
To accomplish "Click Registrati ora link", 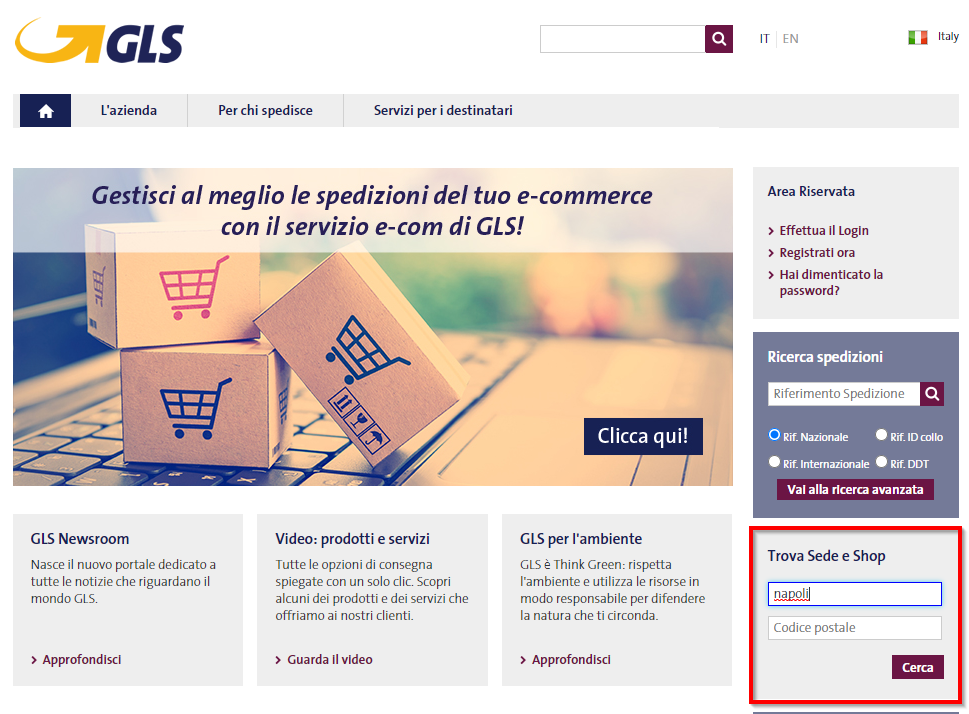I will (817, 253).
